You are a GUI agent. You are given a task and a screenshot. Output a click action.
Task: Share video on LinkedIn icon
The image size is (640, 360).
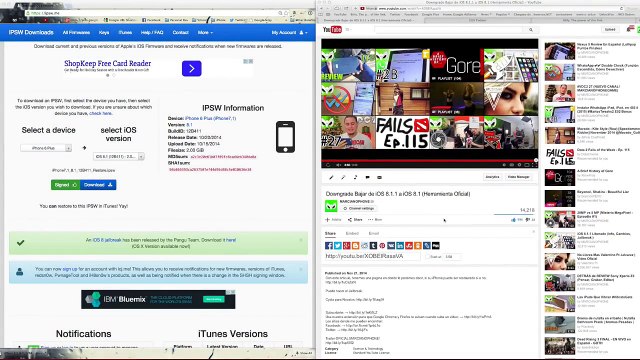tap(400, 245)
